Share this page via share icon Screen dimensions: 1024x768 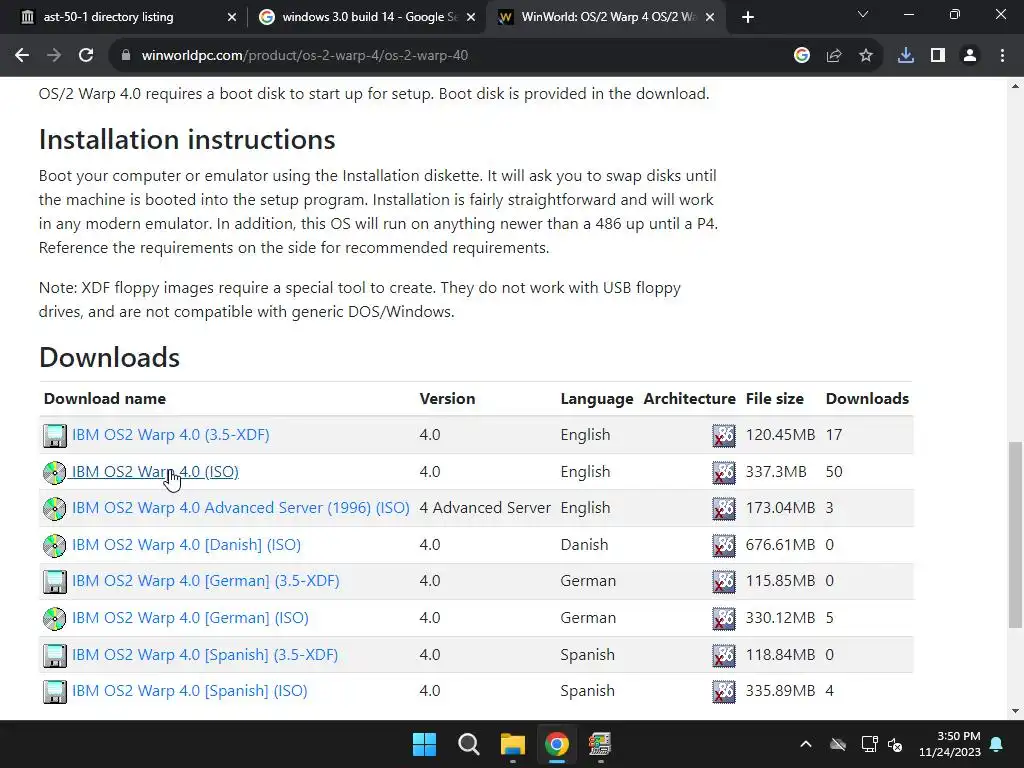pyautogui.click(x=834, y=56)
